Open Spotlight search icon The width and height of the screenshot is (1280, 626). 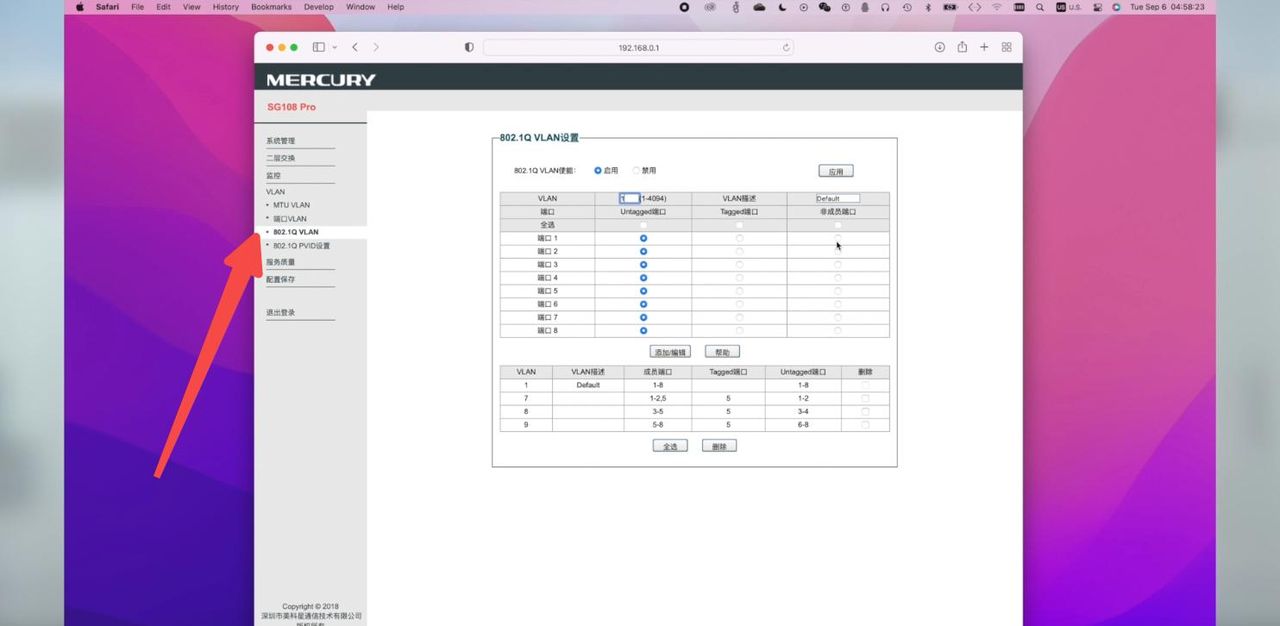coord(1040,7)
